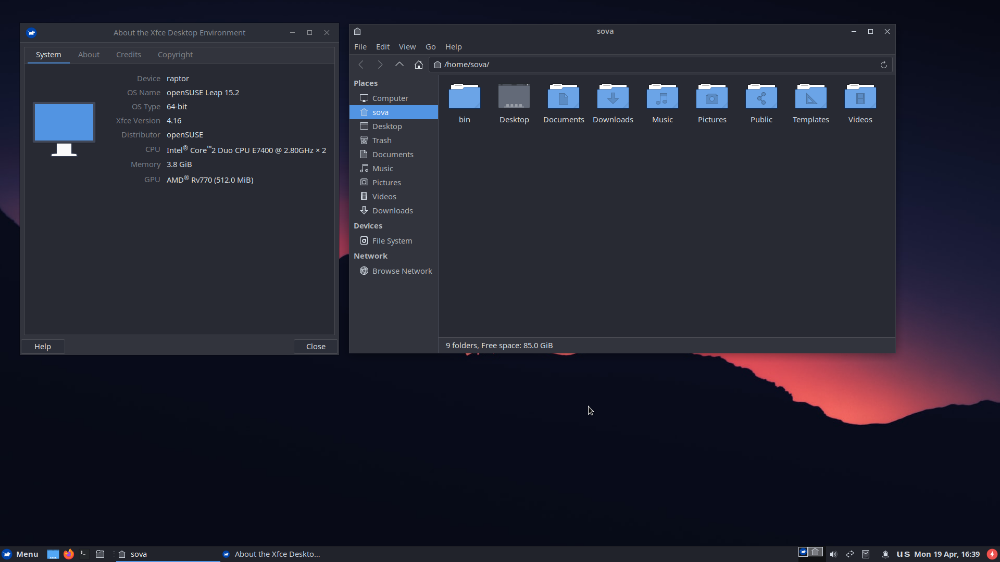Select Computer in Places sidebar
This screenshot has width=1000, height=562.
(393, 98)
